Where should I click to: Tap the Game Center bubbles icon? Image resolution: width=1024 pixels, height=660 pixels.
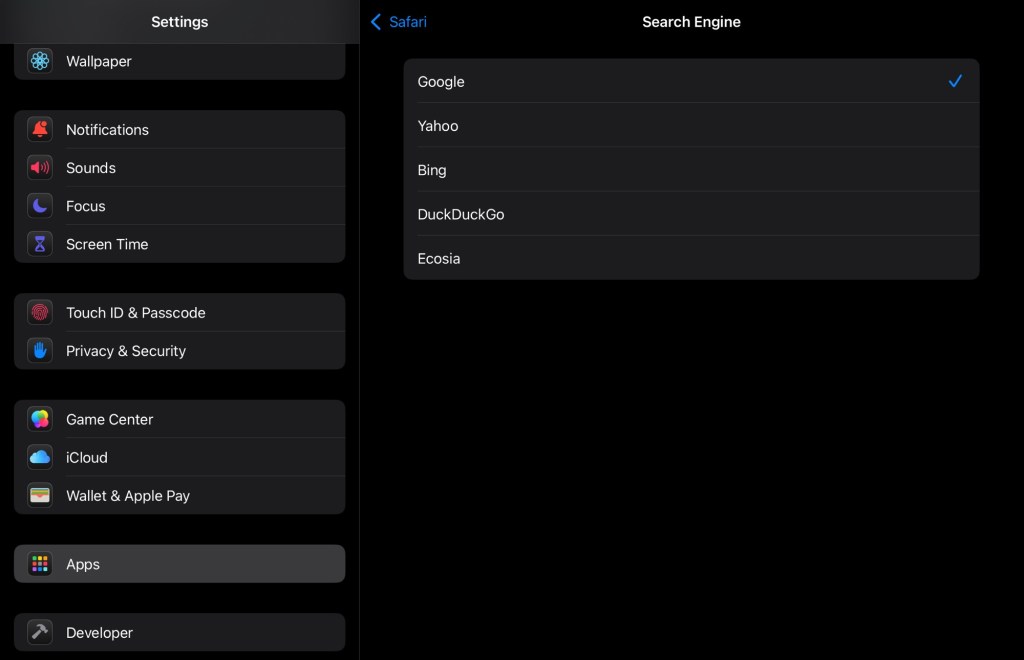point(40,420)
